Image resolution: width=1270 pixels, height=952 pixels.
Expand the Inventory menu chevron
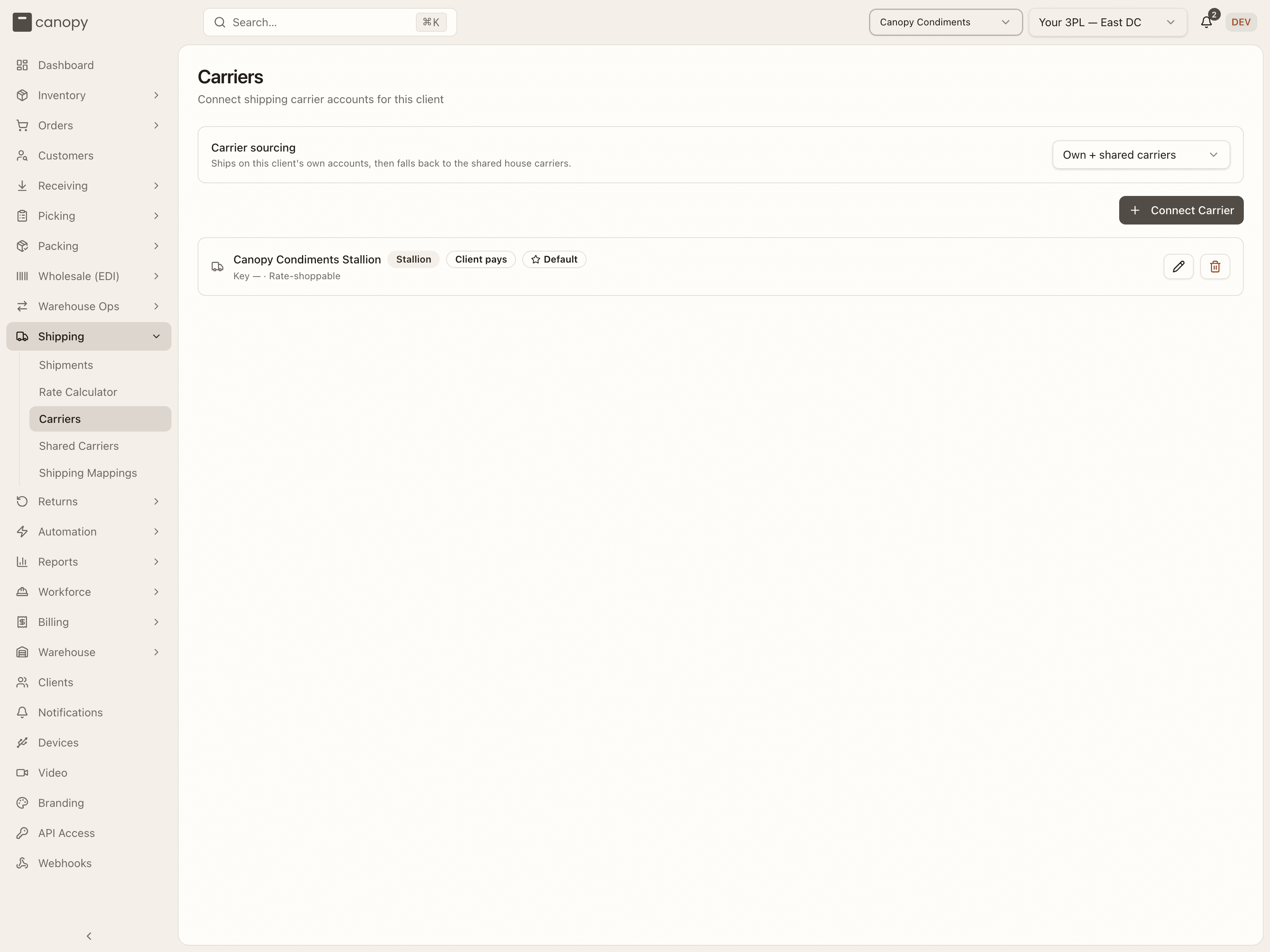point(156,95)
